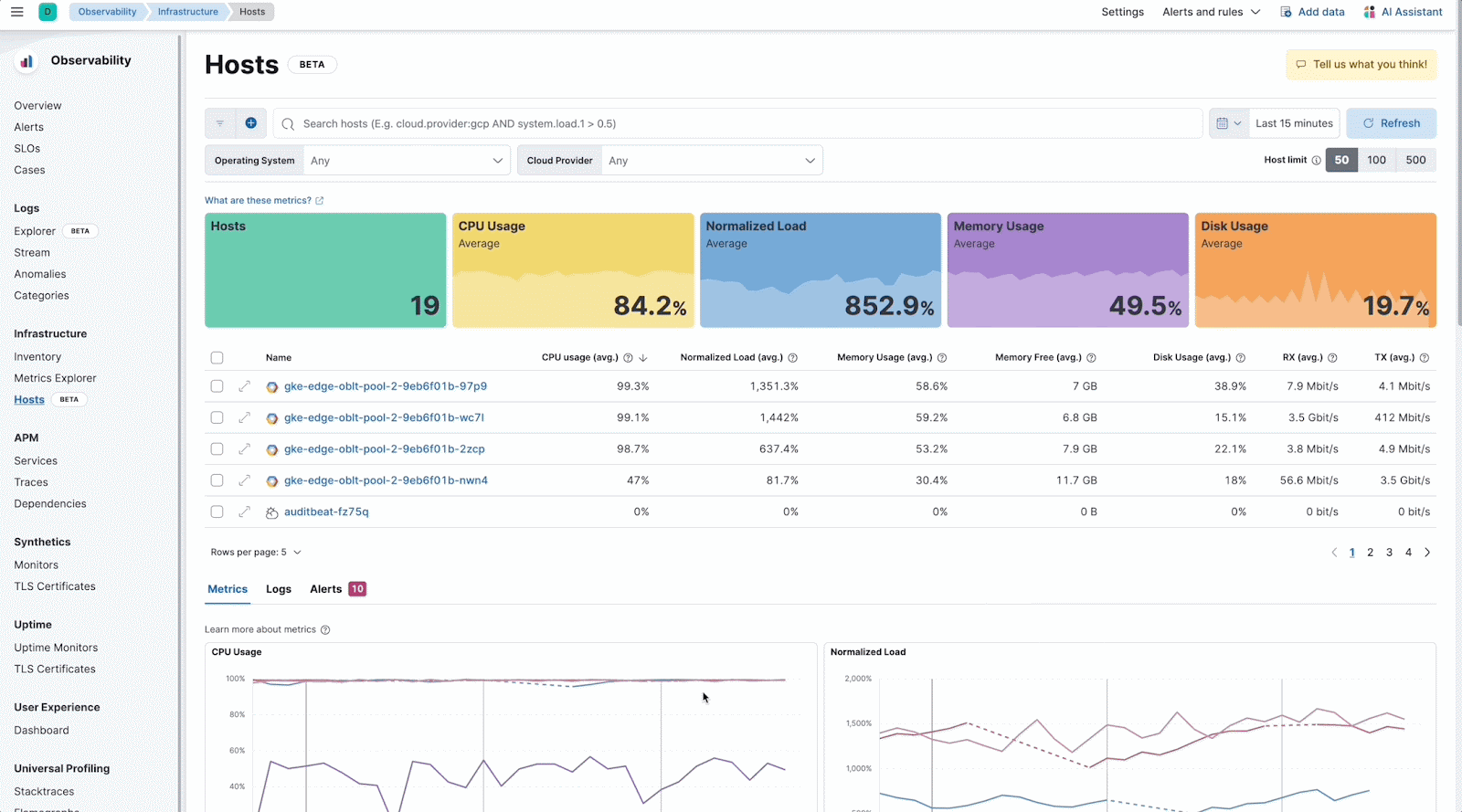Click the add filter plus icon

250,123
